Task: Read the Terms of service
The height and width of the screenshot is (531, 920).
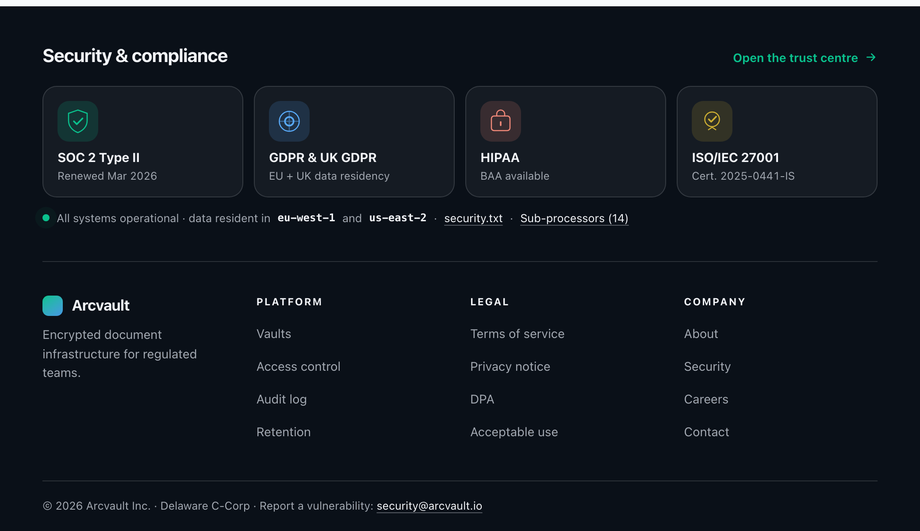Action: pyautogui.click(x=517, y=333)
